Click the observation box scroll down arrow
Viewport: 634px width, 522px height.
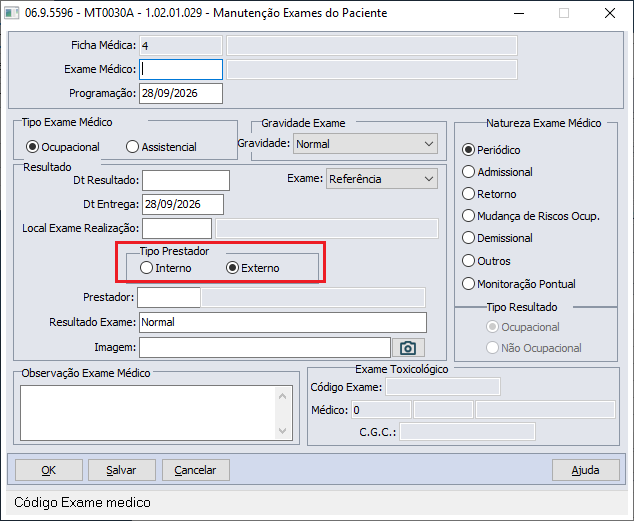pos(283,431)
